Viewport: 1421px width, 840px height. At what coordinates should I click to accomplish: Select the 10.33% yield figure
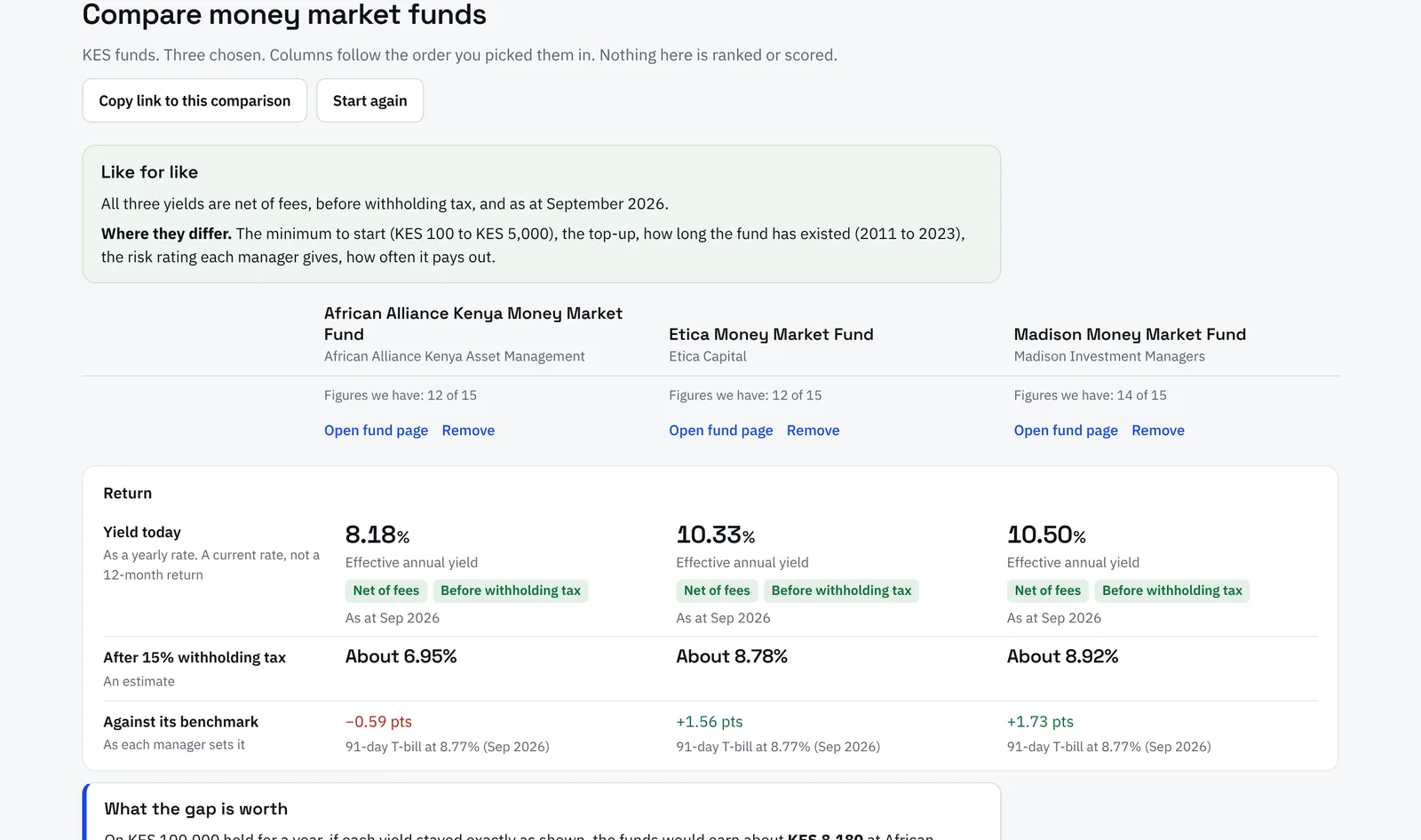[x=715, y=535]
